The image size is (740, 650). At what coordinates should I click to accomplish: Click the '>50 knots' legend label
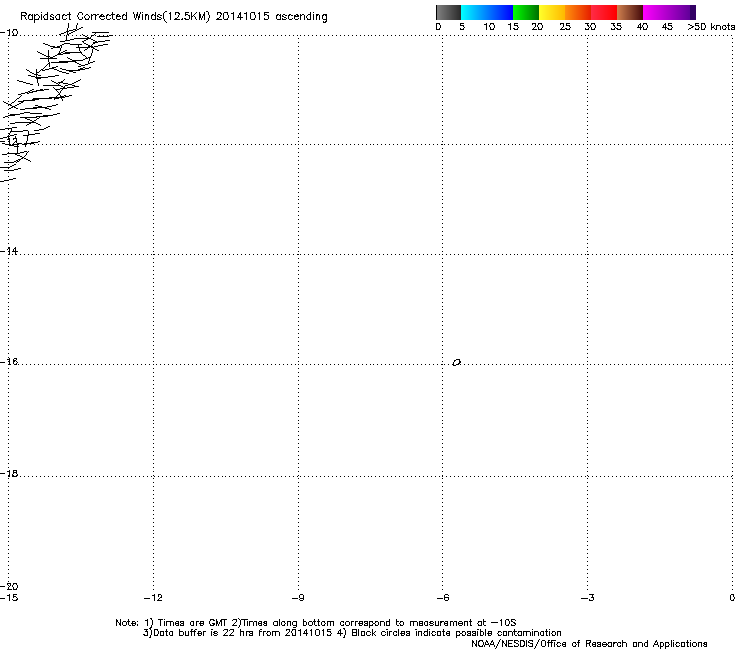click(x=711, y=27)
